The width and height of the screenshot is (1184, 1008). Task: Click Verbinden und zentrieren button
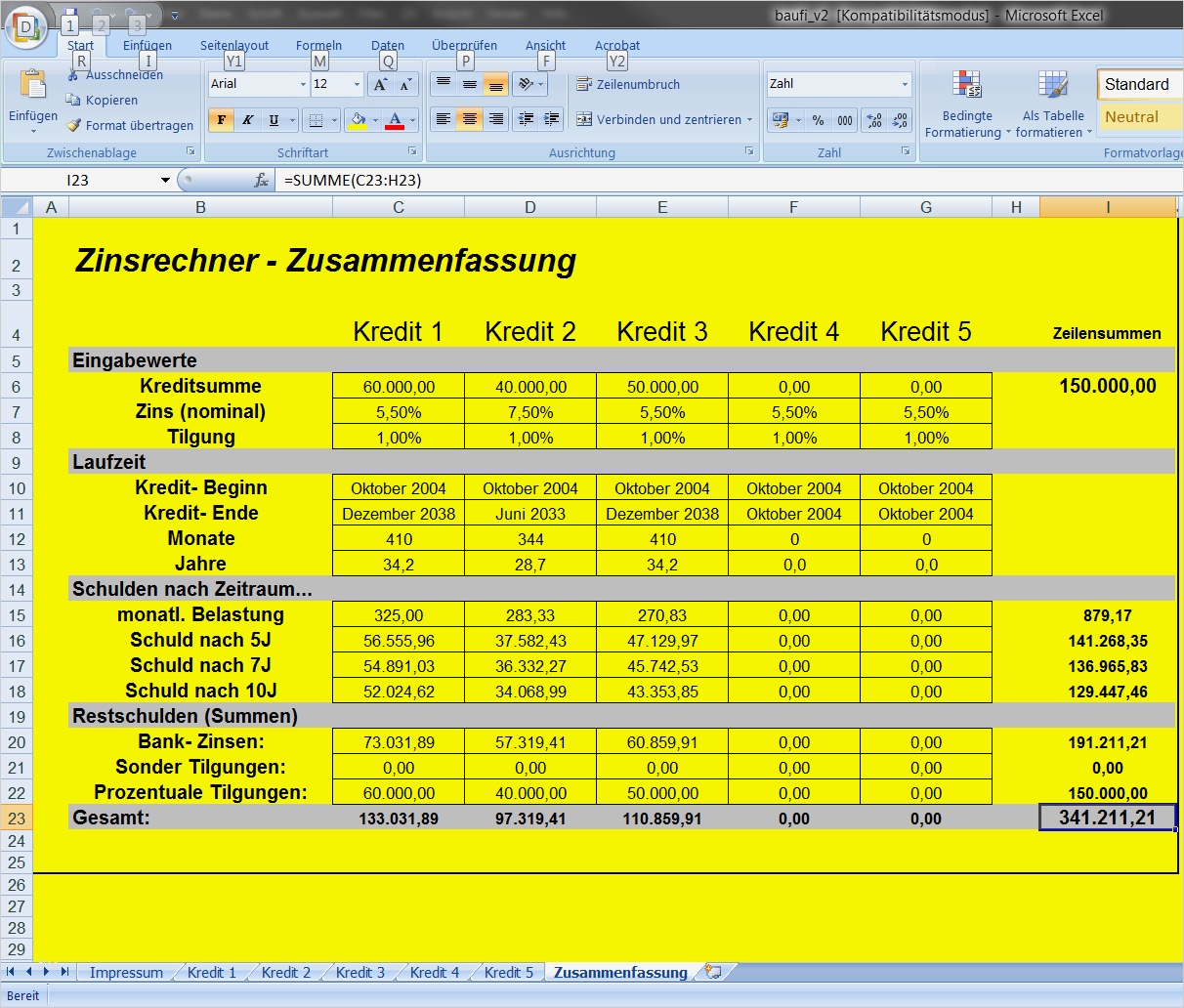point(658,120)
